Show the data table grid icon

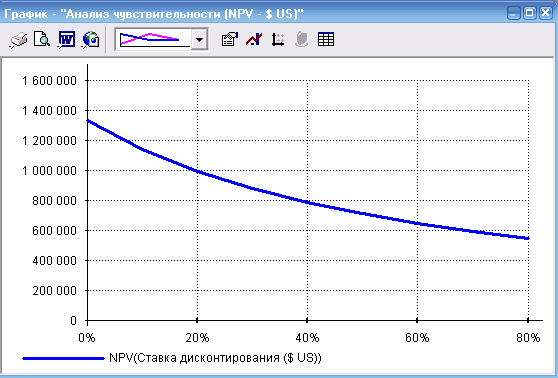point(326,39)
